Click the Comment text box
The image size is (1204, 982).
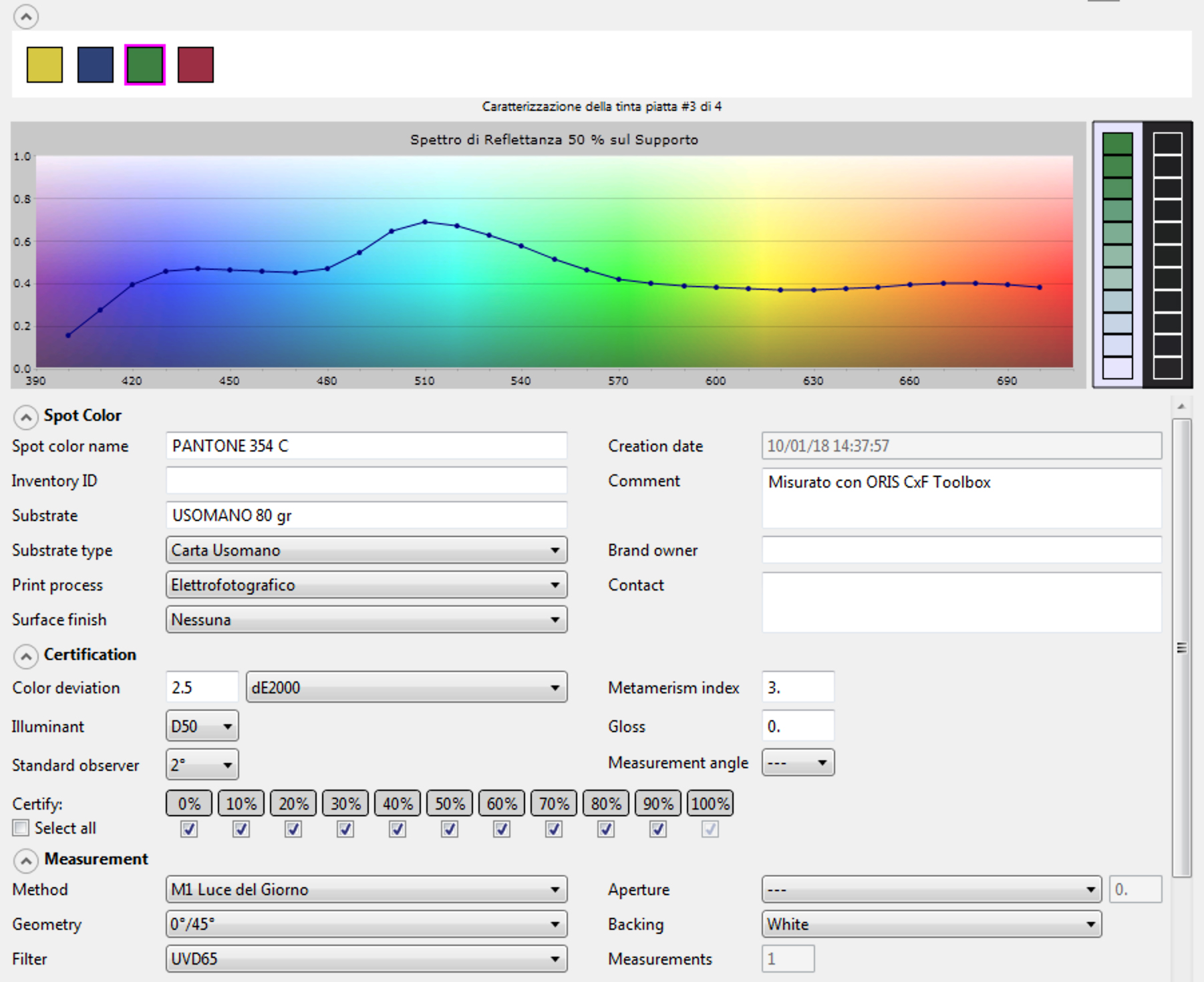(x=961, y=498)
